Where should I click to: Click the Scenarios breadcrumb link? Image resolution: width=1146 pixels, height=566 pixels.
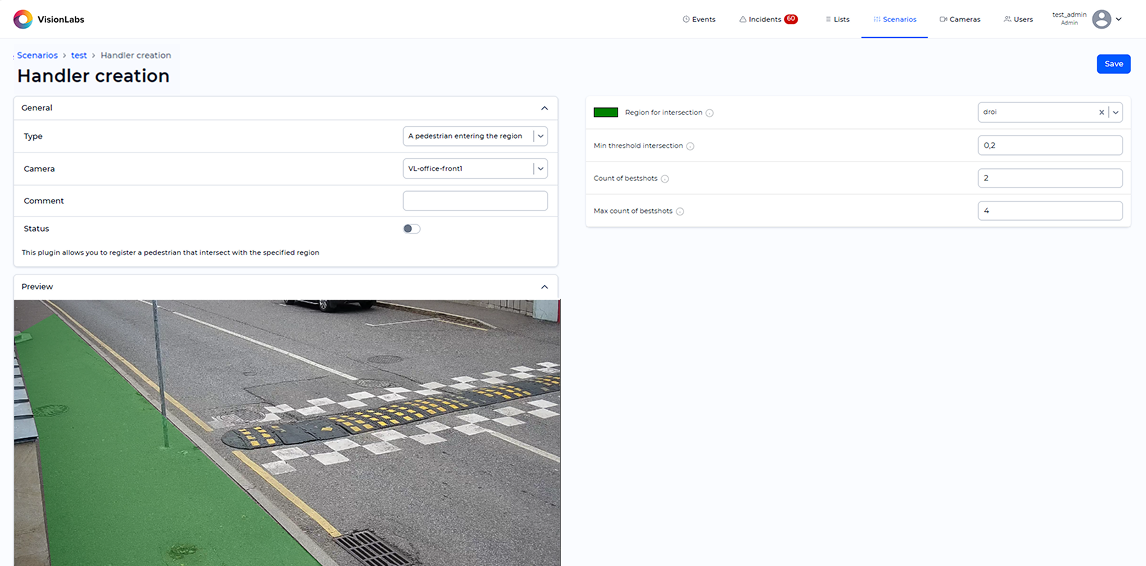[x=37, y=55]
